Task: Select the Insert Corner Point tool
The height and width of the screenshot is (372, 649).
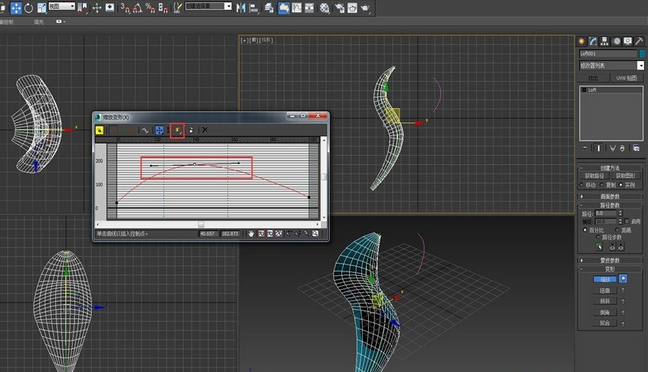Action: point(177,130)
